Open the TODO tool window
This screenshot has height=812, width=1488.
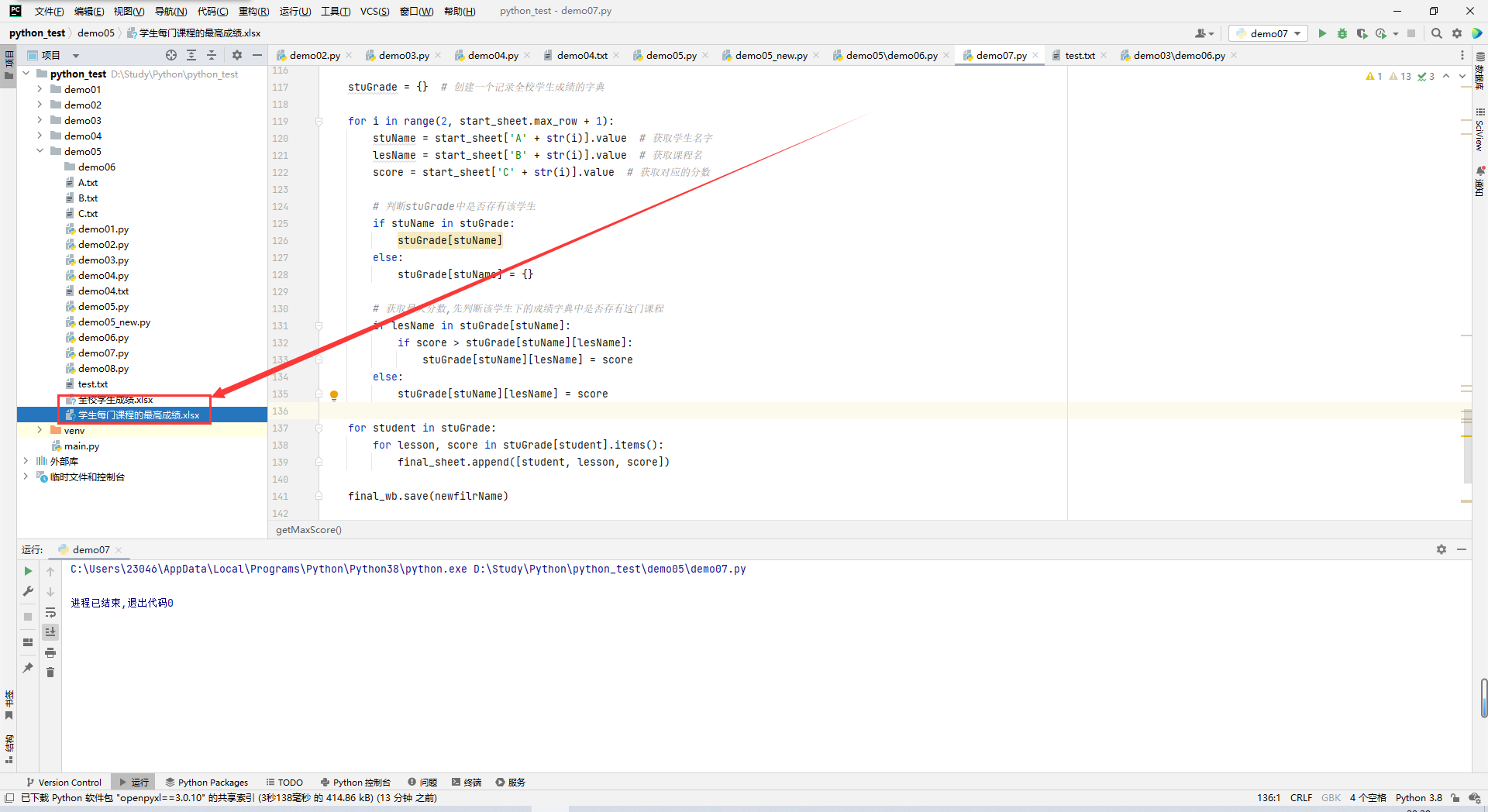click(284, 783)
